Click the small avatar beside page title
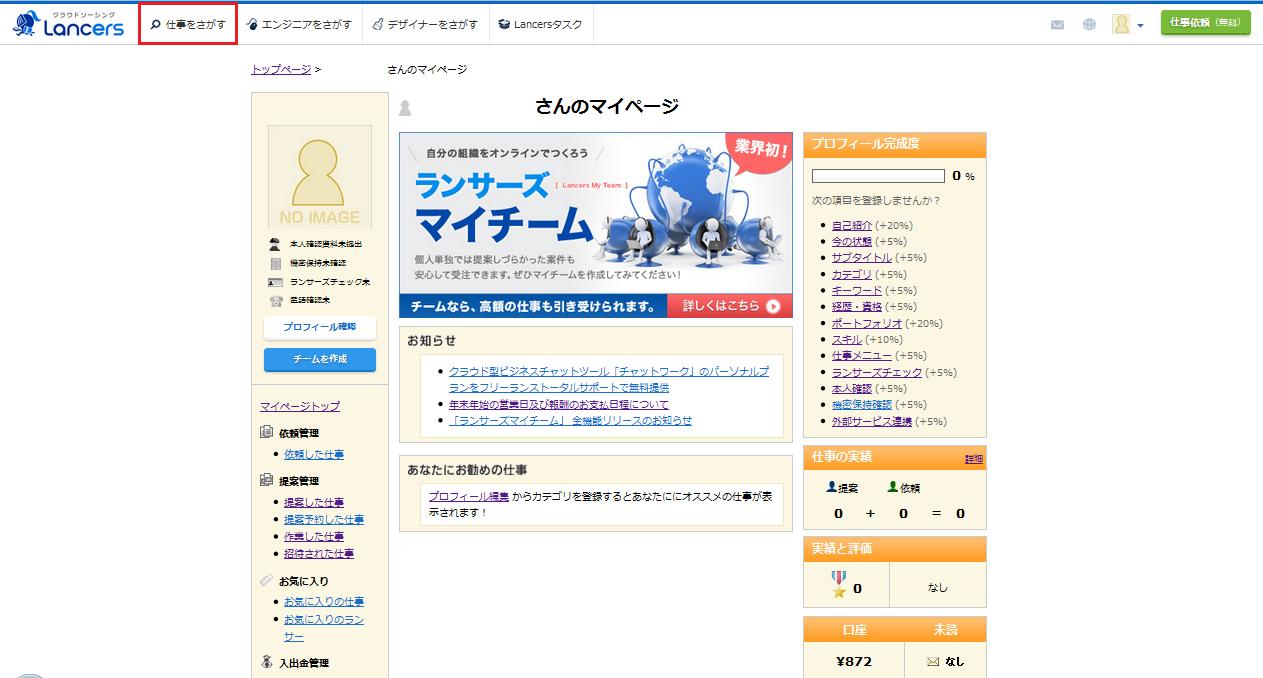 click(405, 108)
